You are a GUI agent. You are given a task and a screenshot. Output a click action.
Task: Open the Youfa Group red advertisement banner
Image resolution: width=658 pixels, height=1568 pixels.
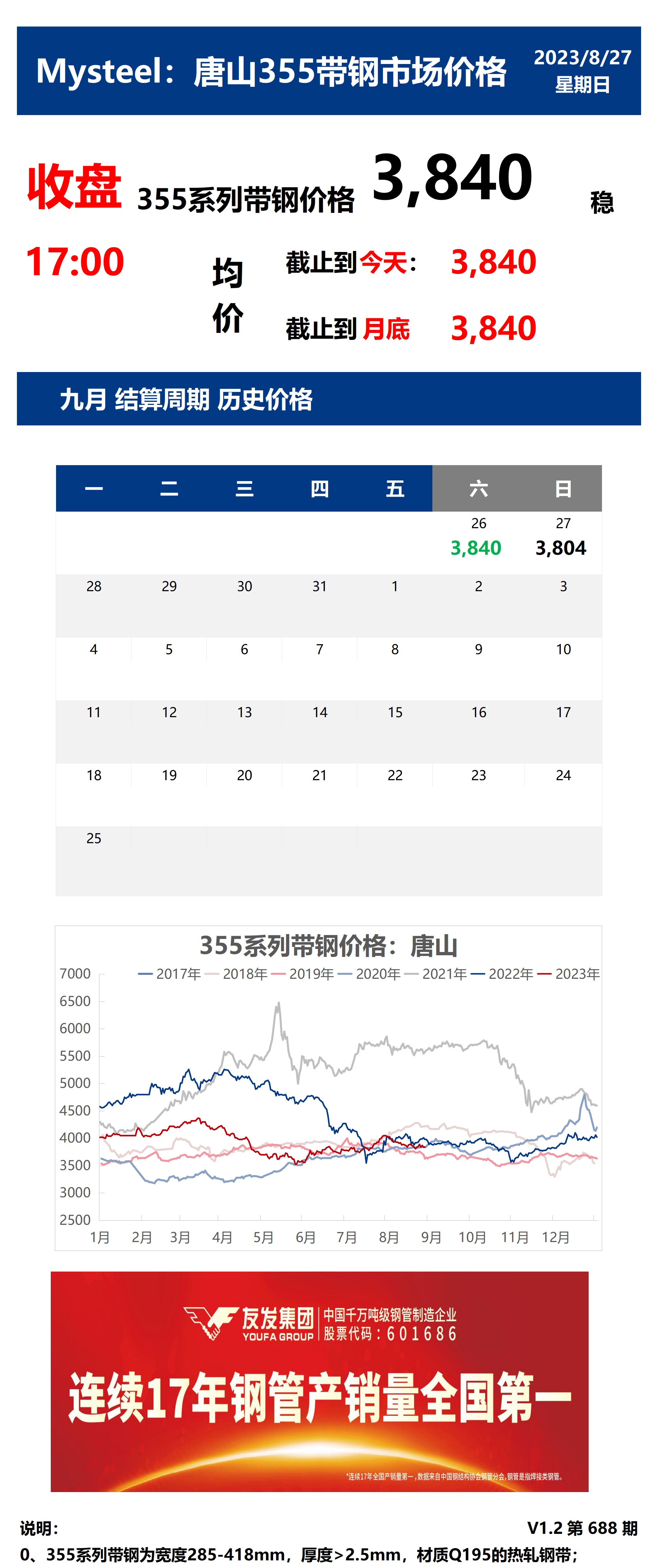(319, 1381)
